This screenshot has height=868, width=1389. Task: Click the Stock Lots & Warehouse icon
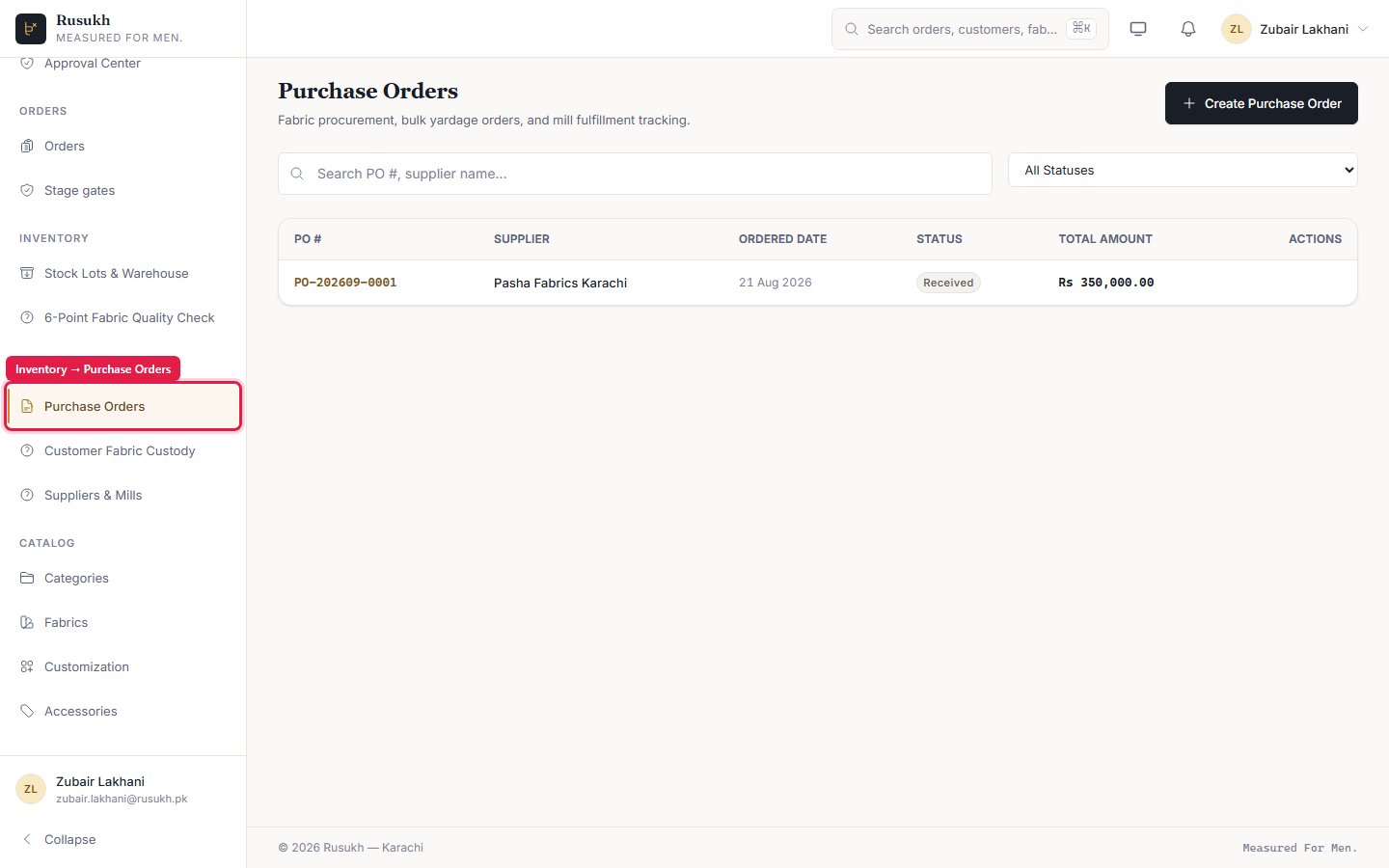point(27,273)
